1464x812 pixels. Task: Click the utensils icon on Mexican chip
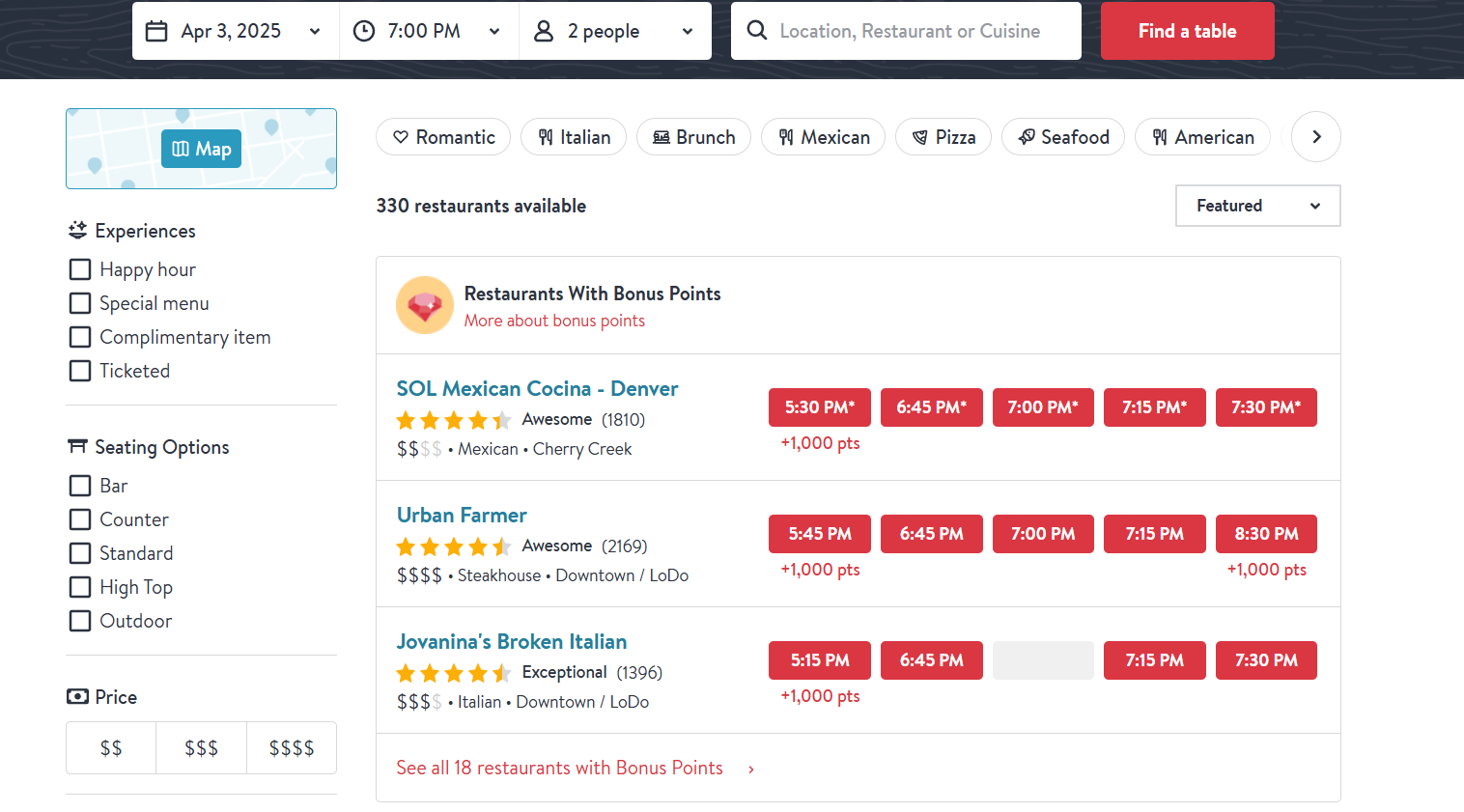pos(786,137)
